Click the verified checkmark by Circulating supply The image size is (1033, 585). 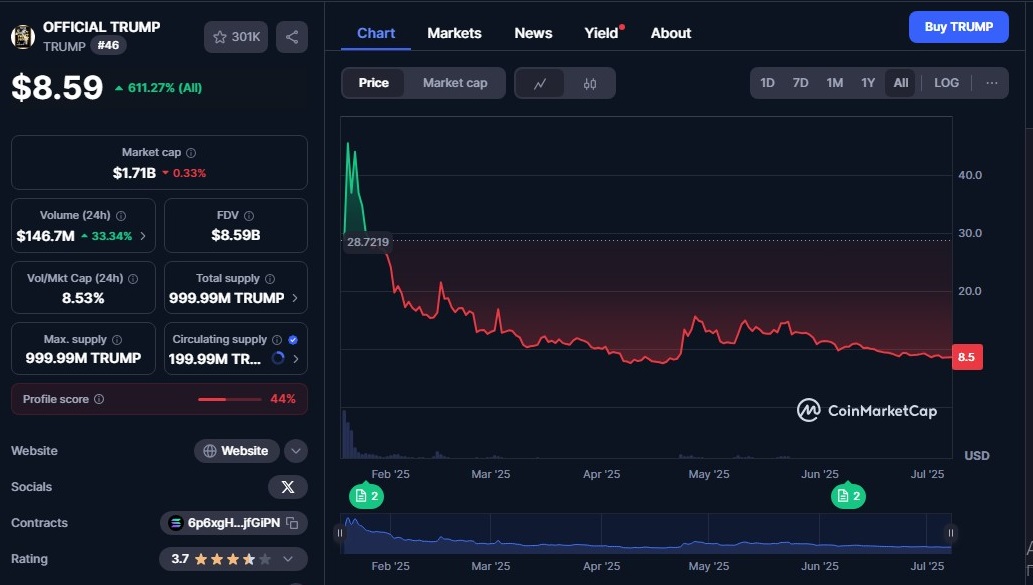(x=293, y=339)
